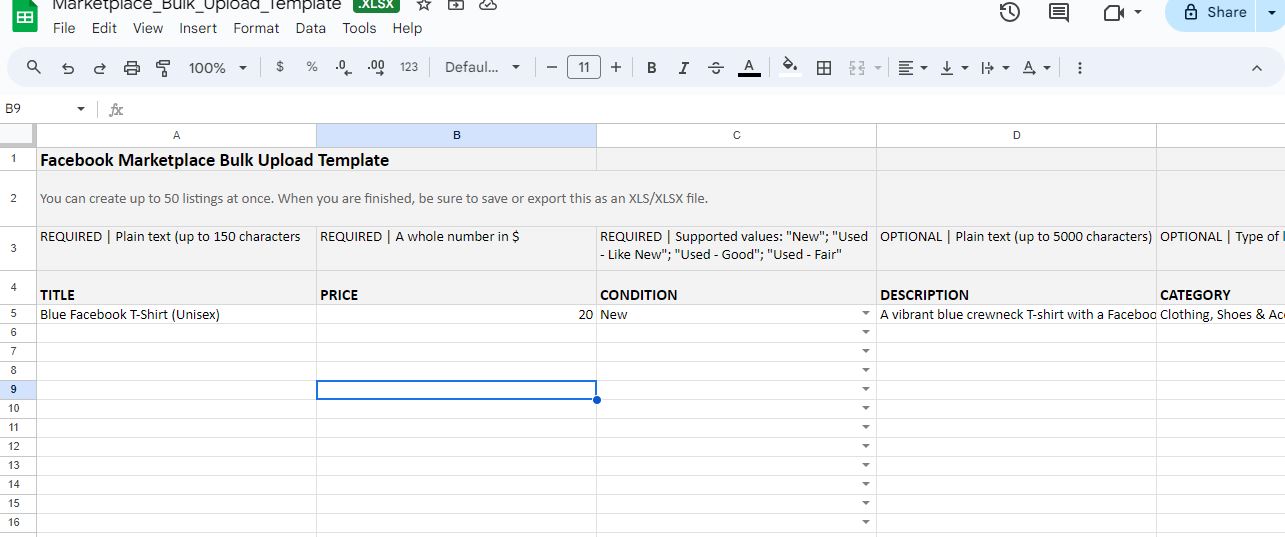Open the horizontal align dropdown
1285x537 pixels.
913,67
